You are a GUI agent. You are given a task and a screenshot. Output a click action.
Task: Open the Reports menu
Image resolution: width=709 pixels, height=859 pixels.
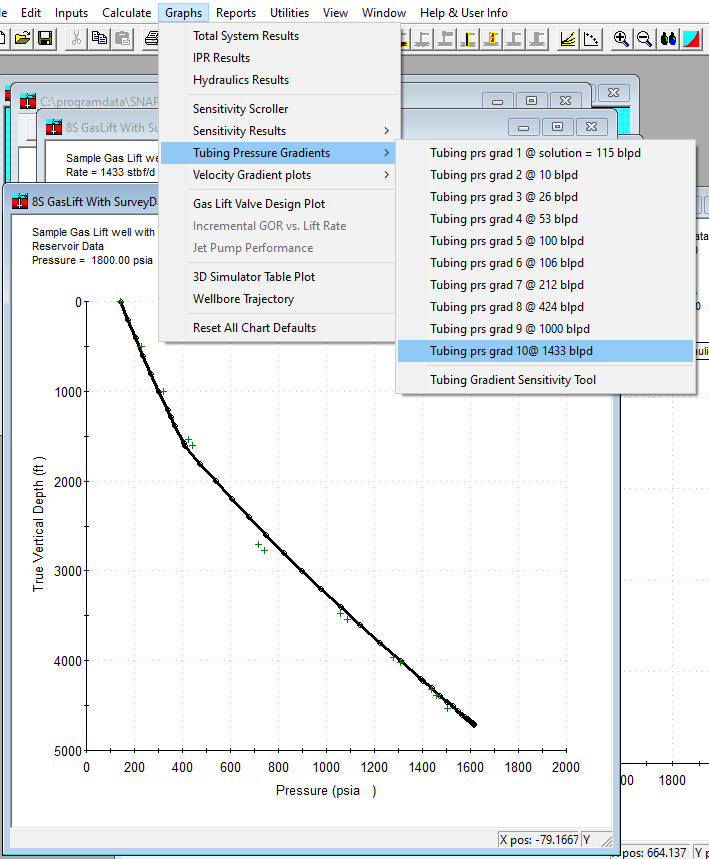[x=236, y=13]
